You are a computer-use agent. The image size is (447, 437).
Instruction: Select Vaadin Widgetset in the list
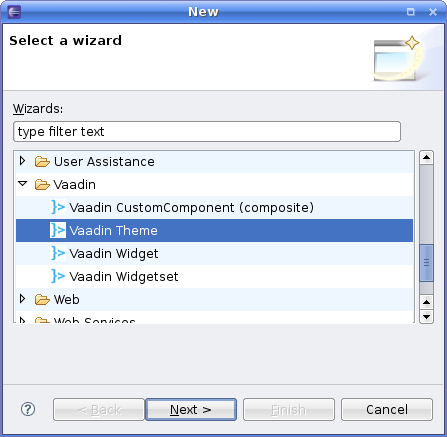pyautogui.click(x=124, y=276)
